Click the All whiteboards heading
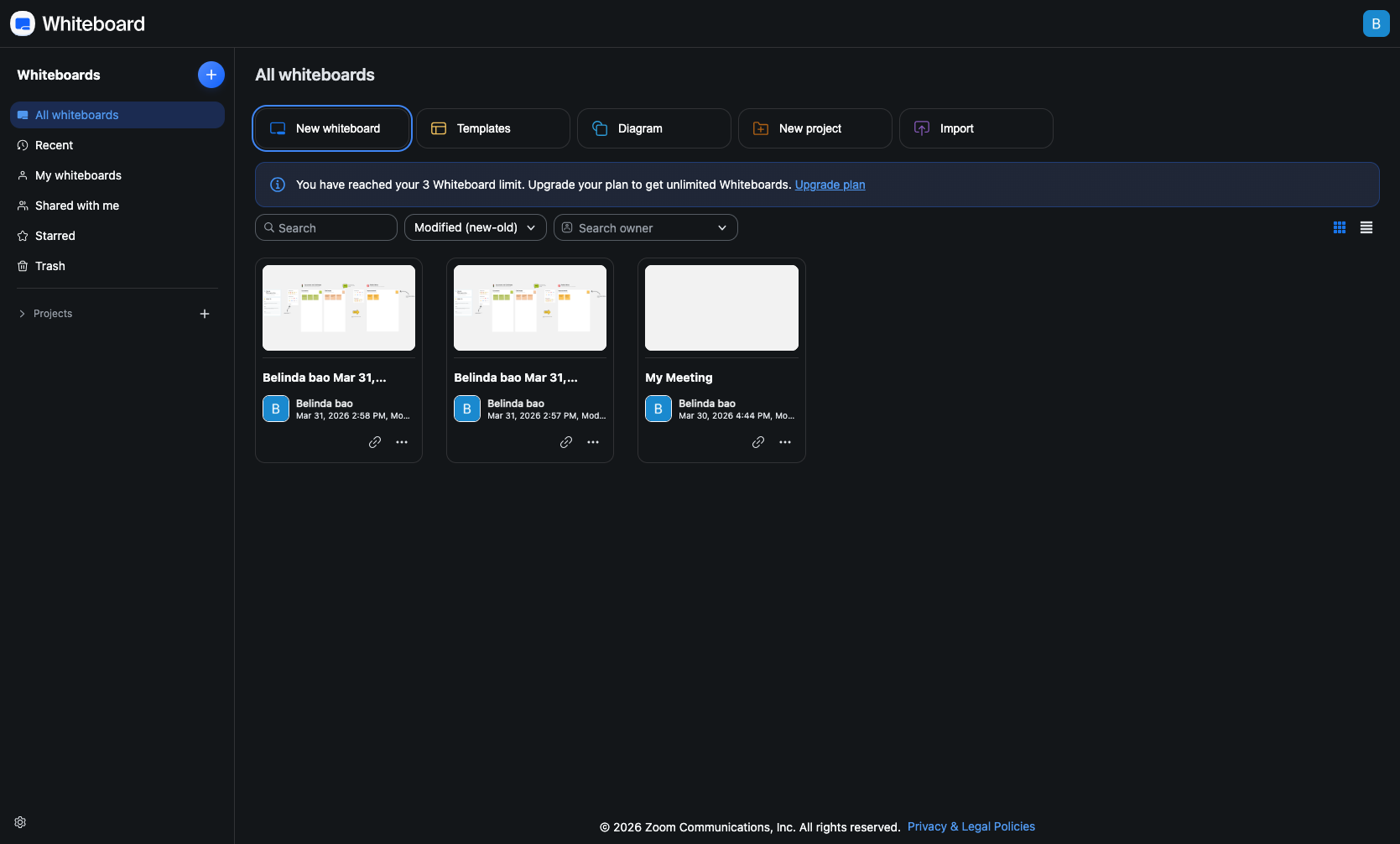The image size is (1400, 844). (x=315, y=75)
